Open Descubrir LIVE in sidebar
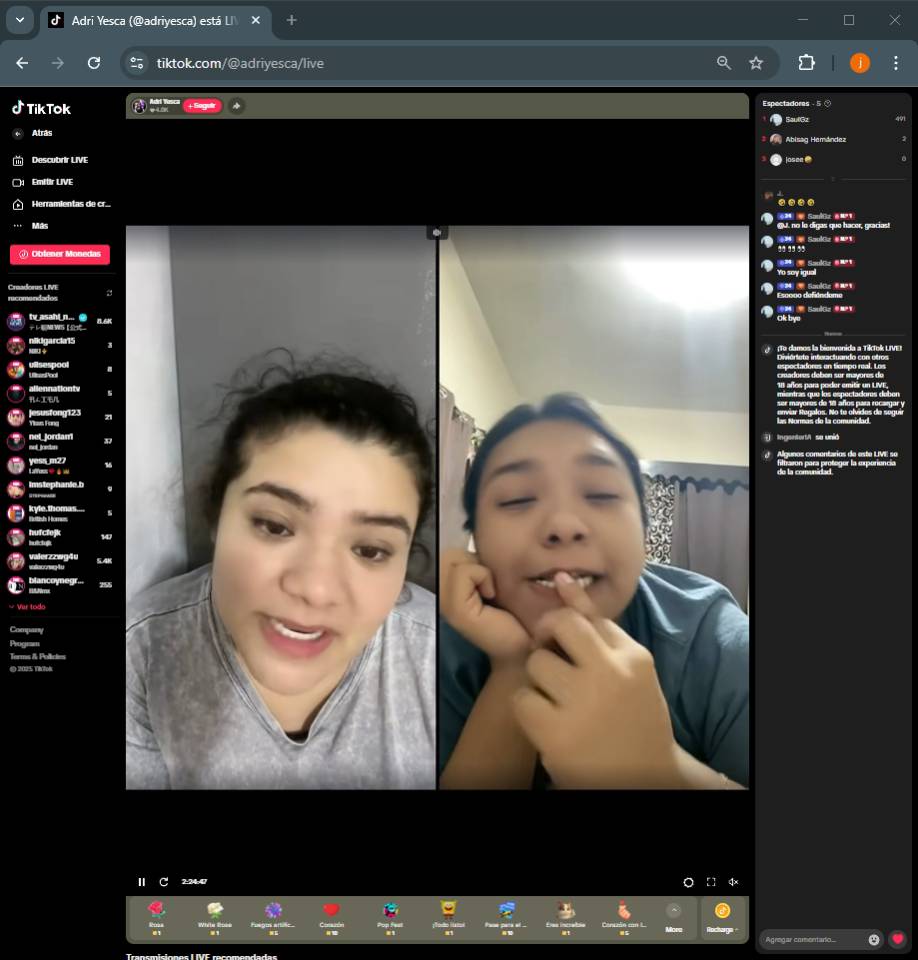The height and width of the screenshot is (960, 918). pyautogui.click(x=59, y=160)
